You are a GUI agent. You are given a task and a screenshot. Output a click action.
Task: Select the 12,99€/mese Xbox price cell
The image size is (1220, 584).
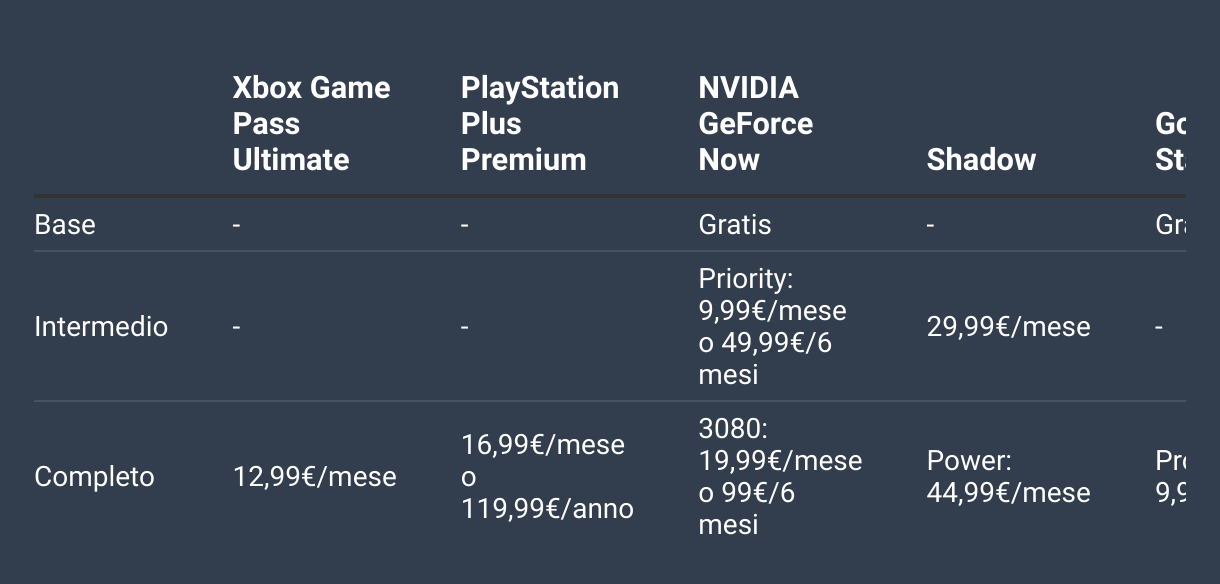point(314,476)
